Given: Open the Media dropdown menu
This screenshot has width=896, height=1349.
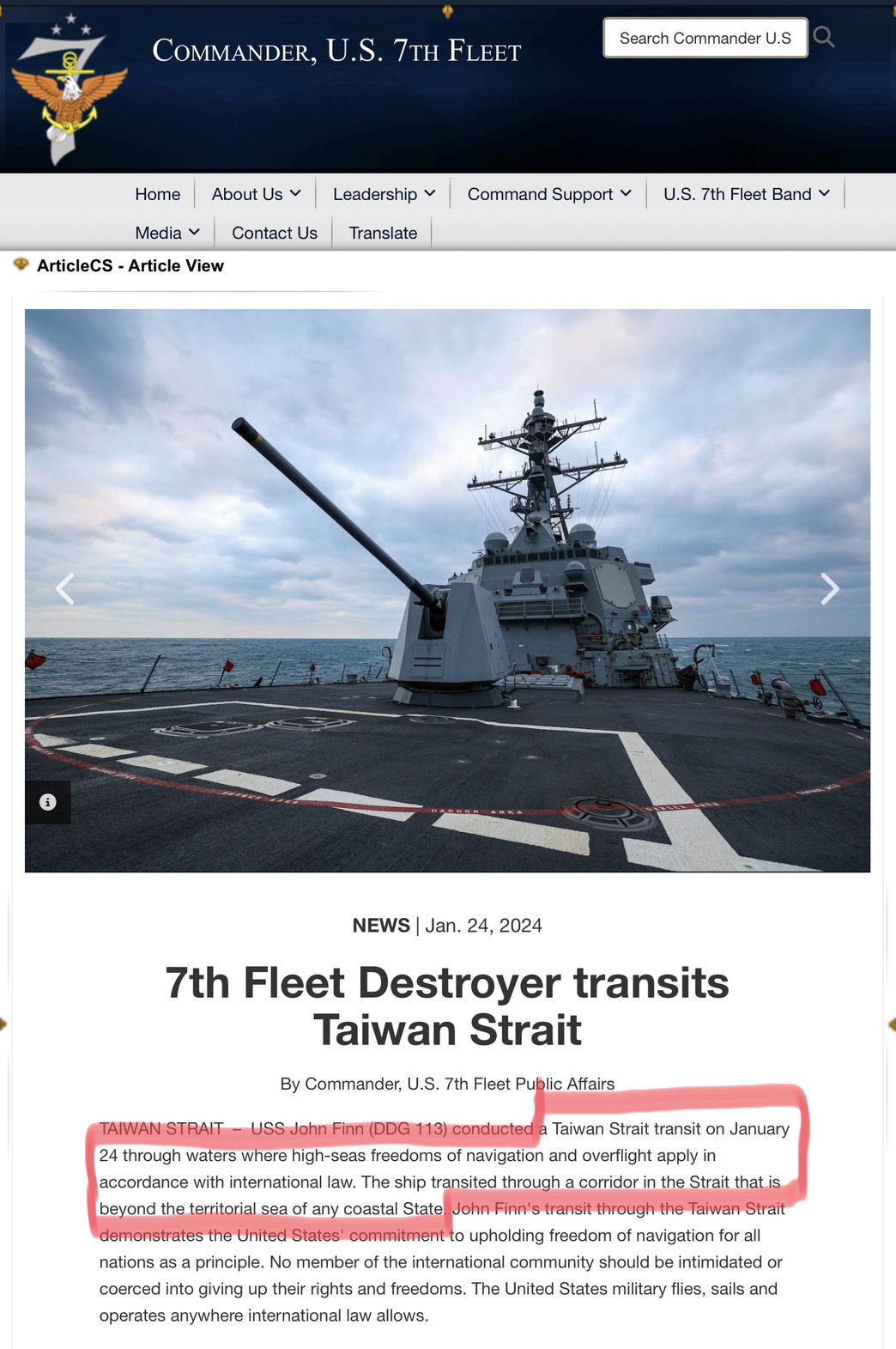Looking at the screenshot, I should pyautogui.click(x=167, y=233).
